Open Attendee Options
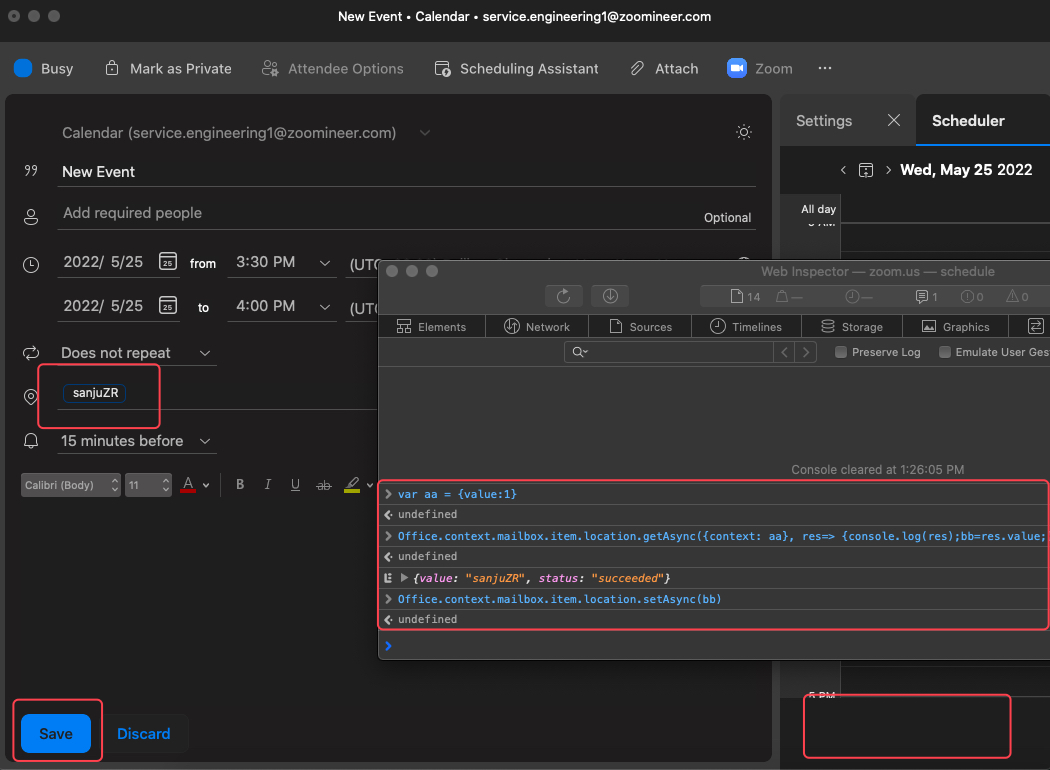 (x=332, y=68)
